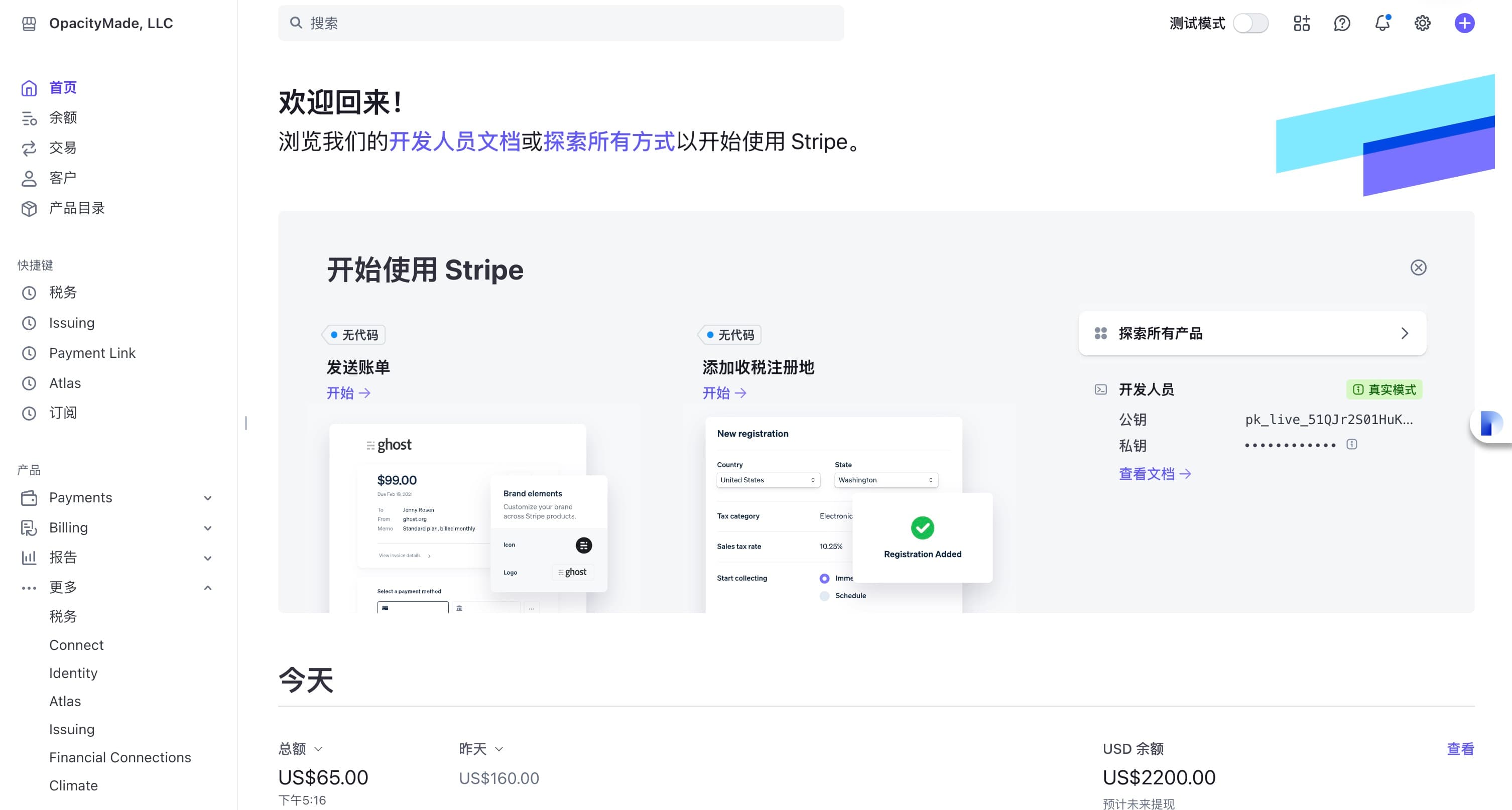Click the clock icon next to Payment Link
Image resolution: width=1512 pixels, height=810 pixels.
[x=29, y=353]
